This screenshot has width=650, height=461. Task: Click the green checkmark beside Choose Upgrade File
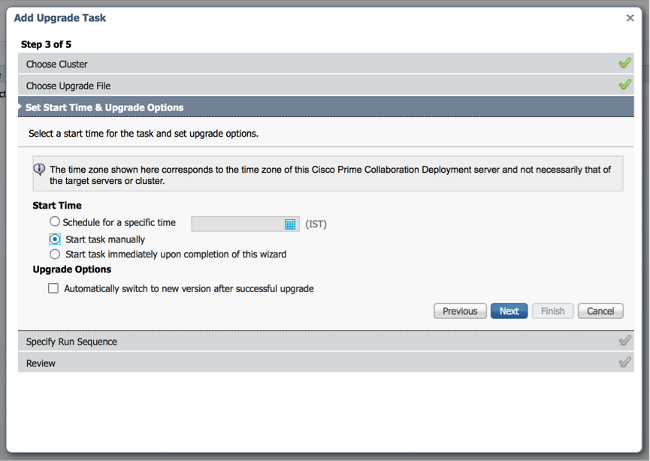[x=624, y=85]
